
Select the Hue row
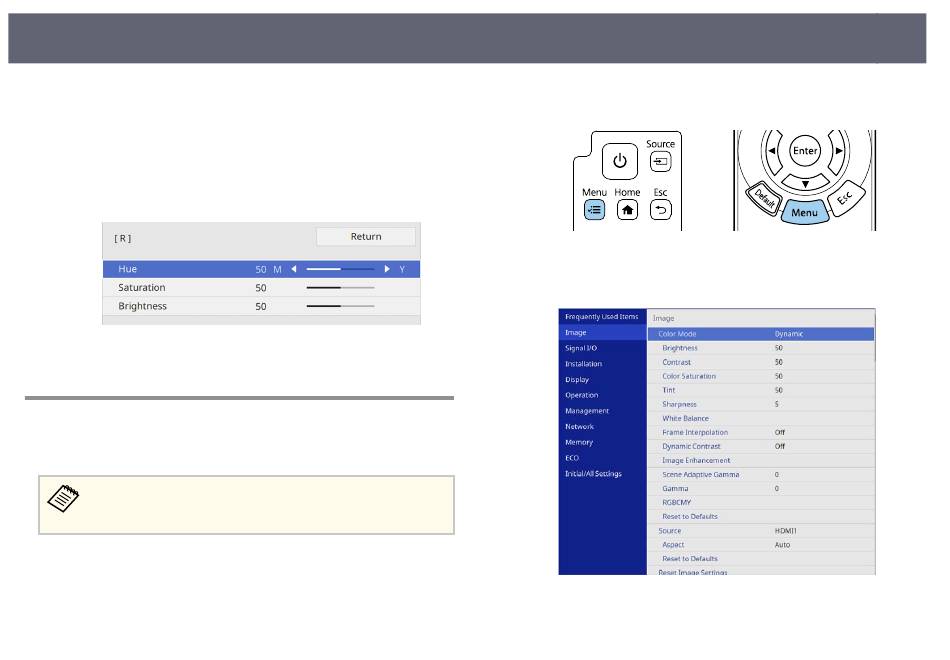[x=261, y=269]
